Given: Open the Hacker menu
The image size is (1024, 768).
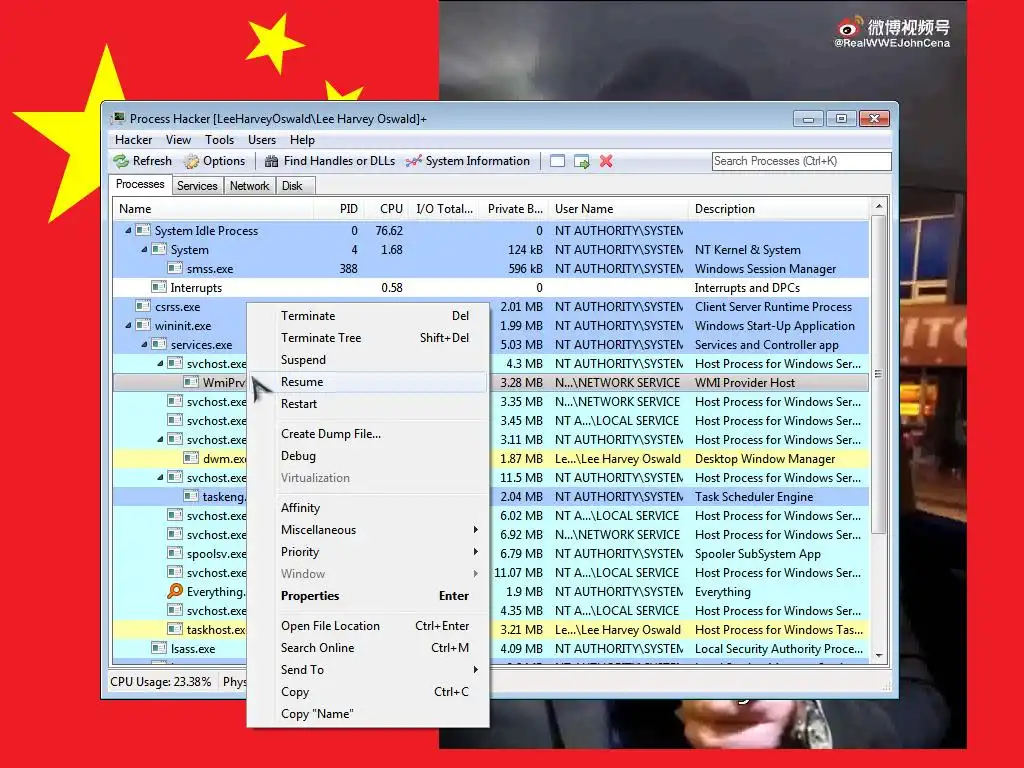Looking at the screenshot, I should (133, 140).
